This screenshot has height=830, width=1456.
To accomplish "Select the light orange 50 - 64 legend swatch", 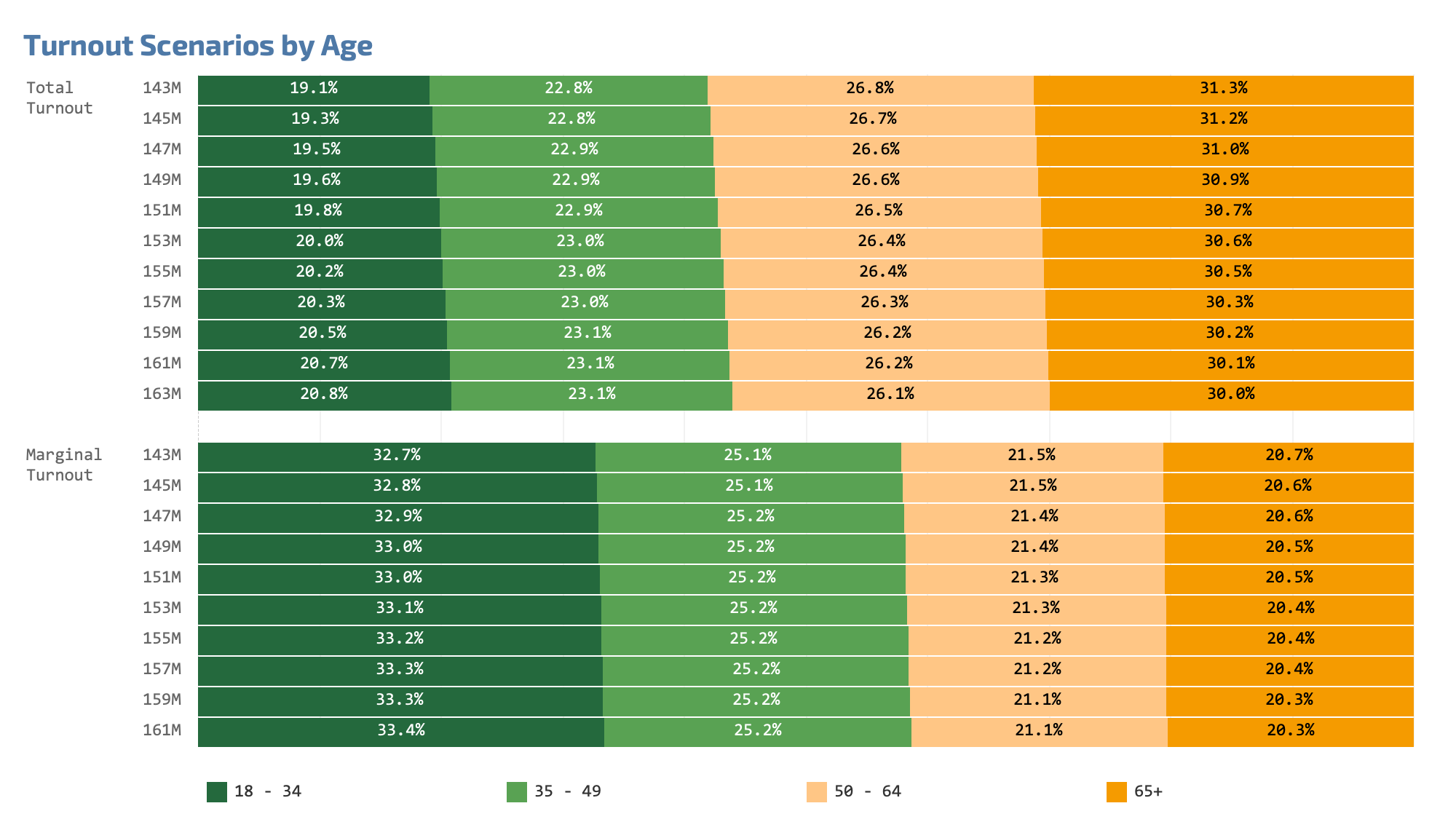I will 816,792.
